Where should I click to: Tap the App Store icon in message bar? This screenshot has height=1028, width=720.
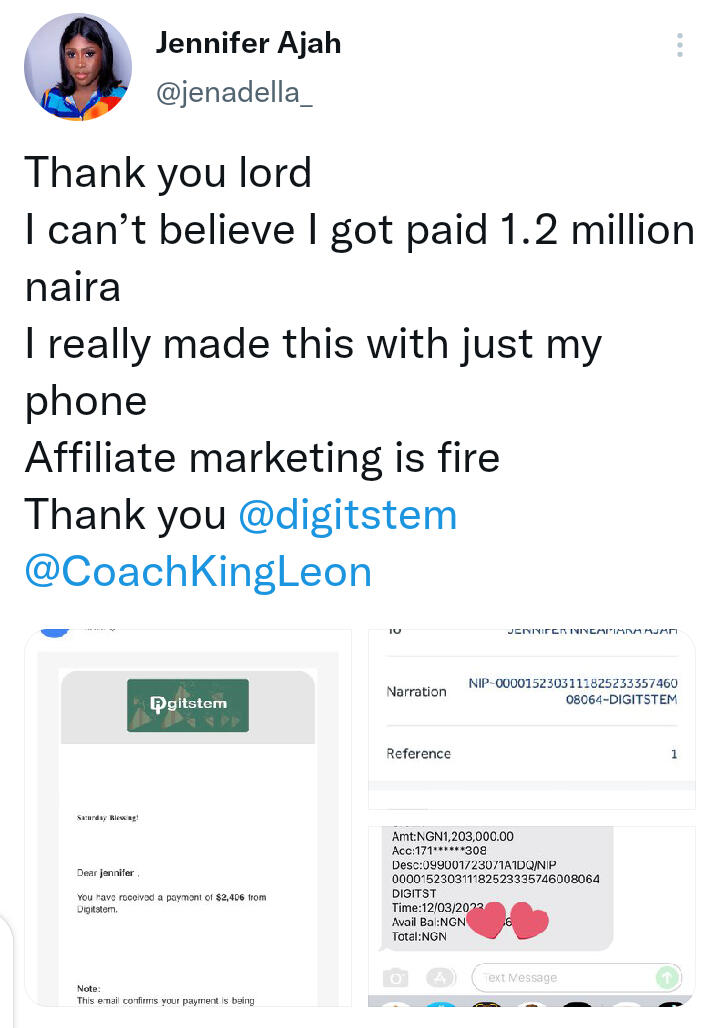(441, 977)
